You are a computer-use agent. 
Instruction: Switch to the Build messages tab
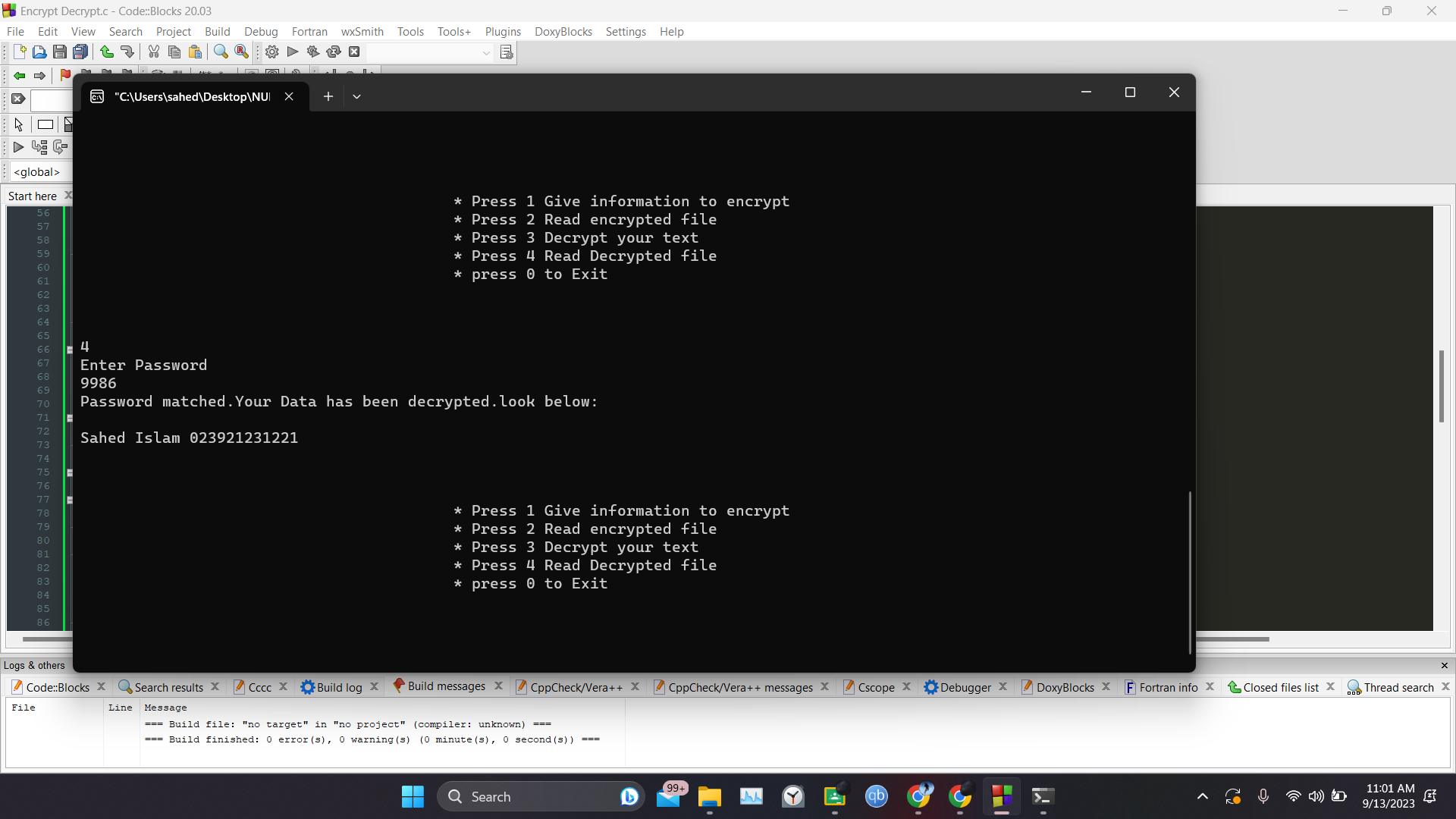click(x=445, y=686)
